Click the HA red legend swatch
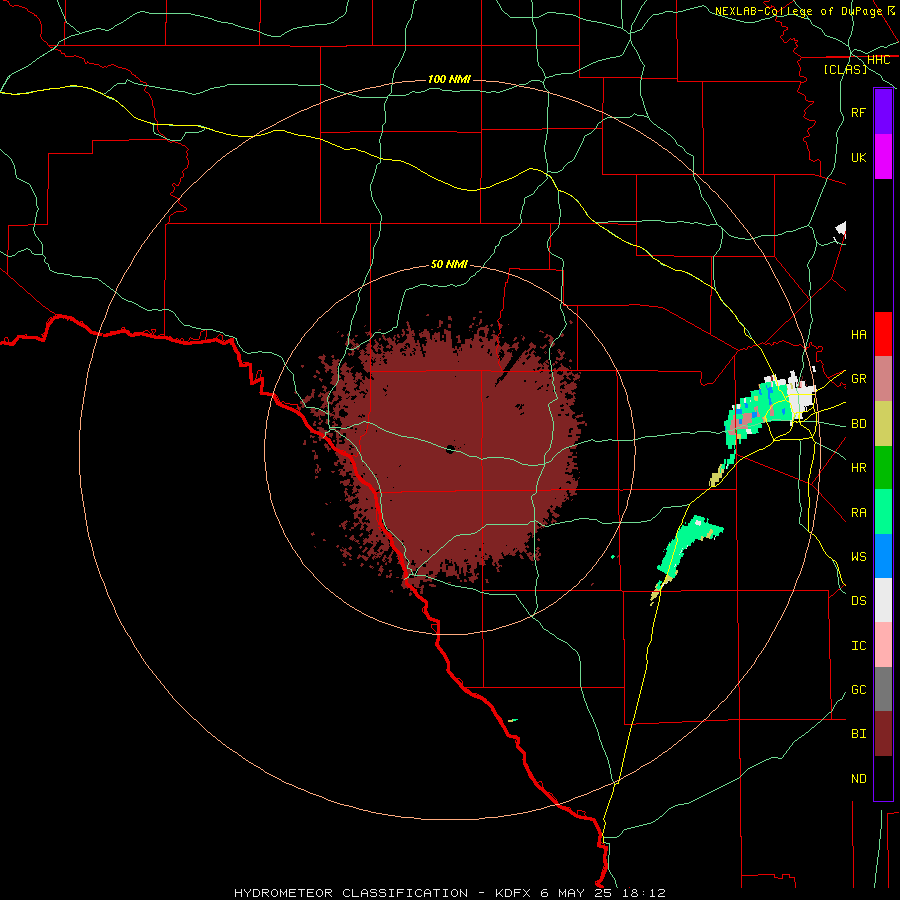 (x=883, y=334)
